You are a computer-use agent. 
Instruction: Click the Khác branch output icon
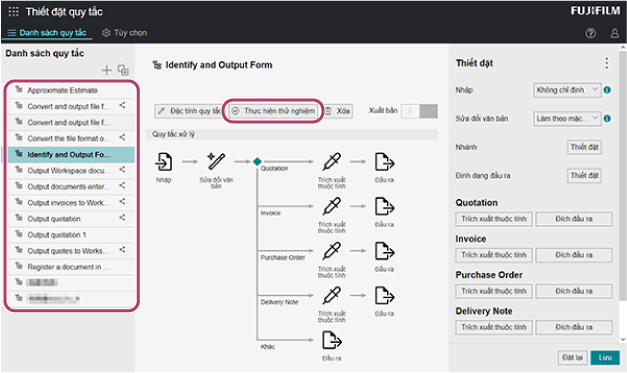(332, 340)
